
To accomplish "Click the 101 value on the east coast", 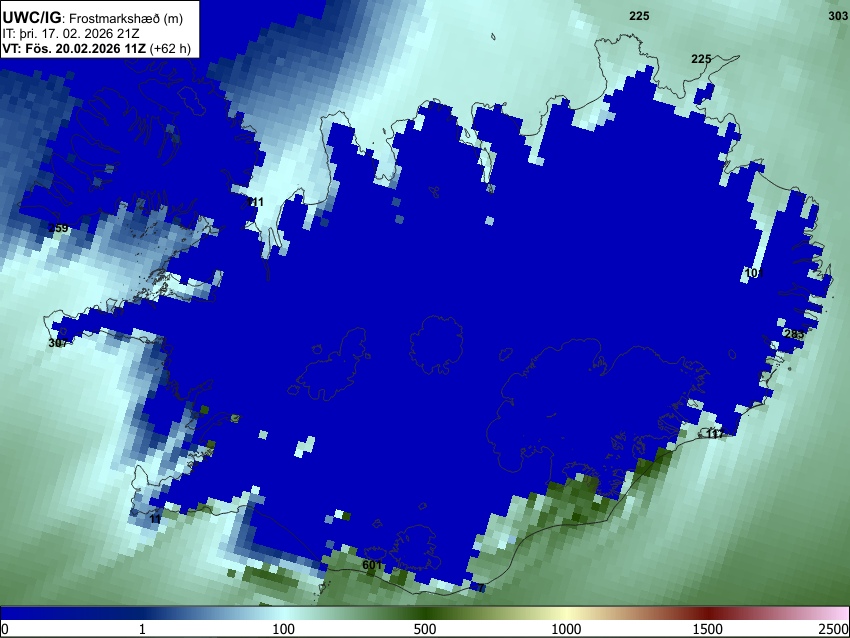I will (754, 273).
